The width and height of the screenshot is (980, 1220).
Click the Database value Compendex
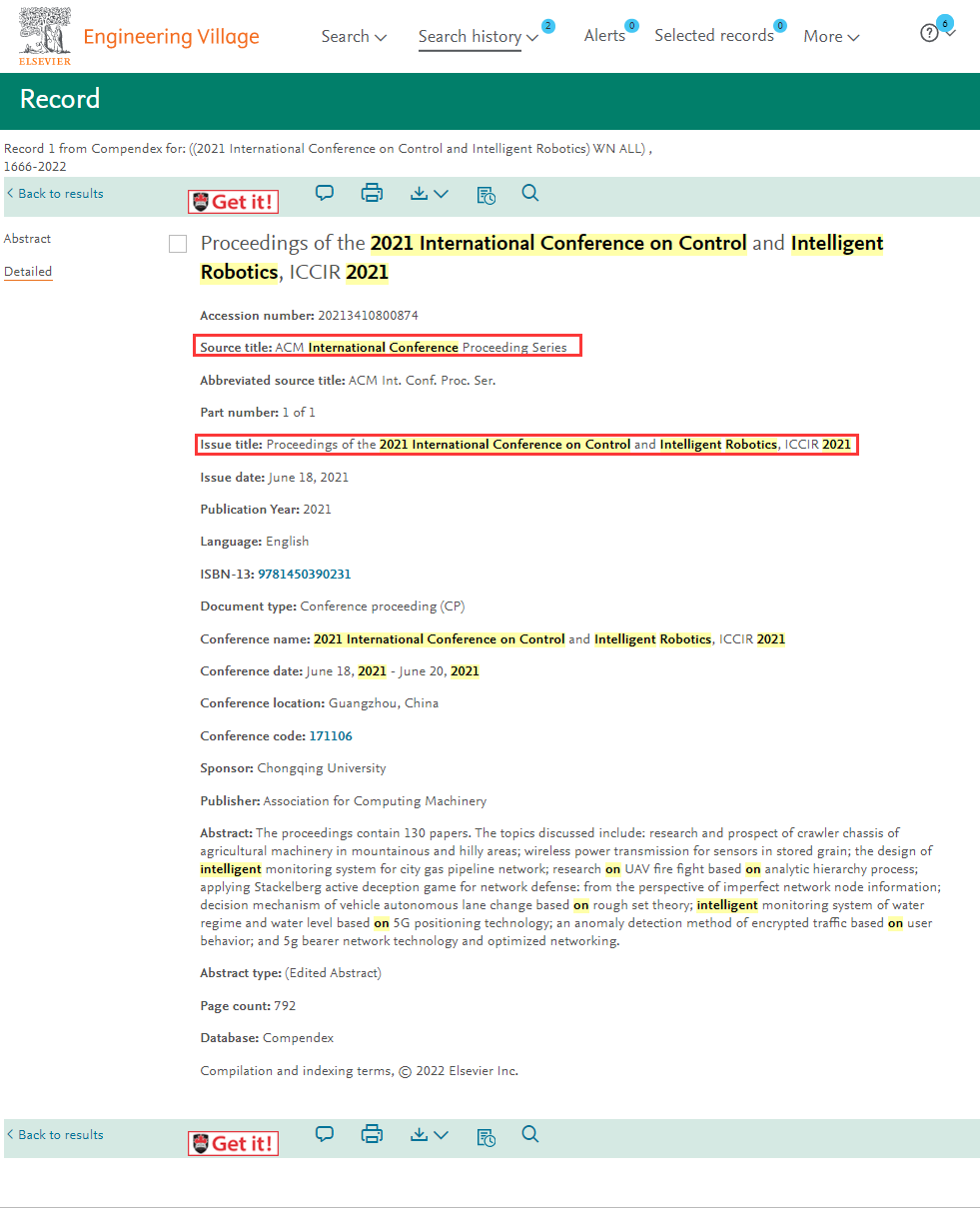(298, 1038)
